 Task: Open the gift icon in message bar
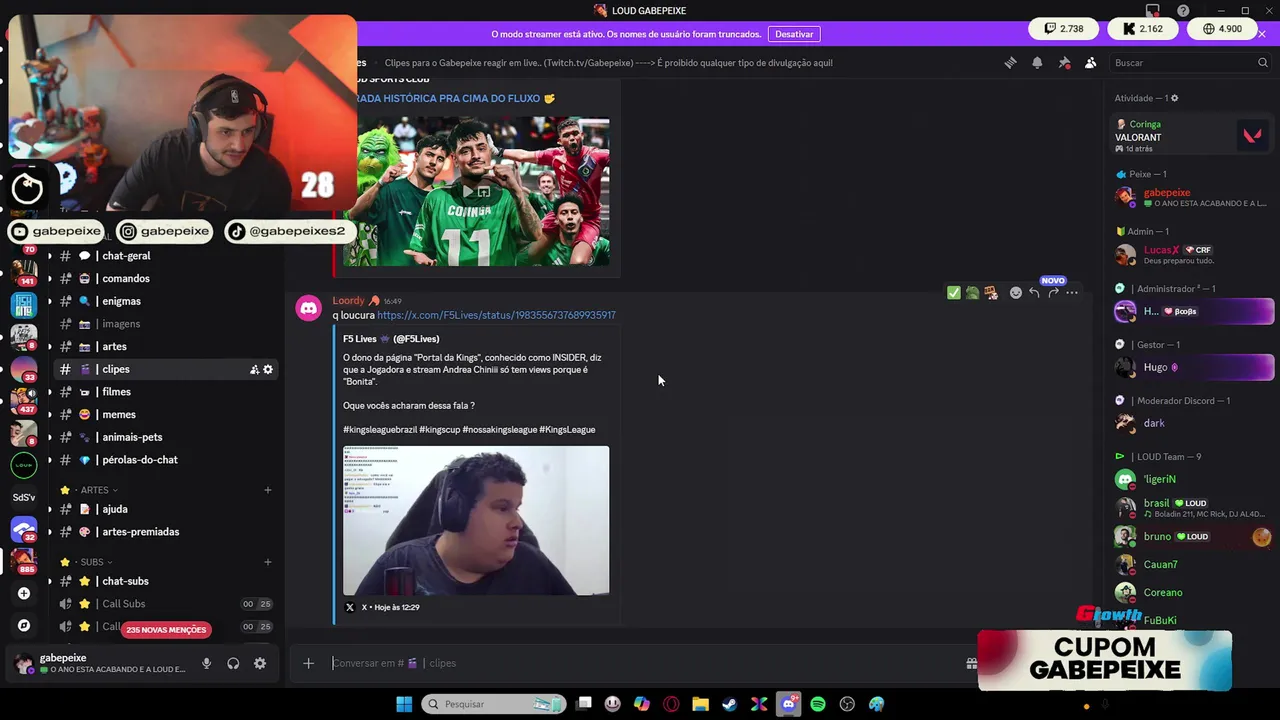971,663
